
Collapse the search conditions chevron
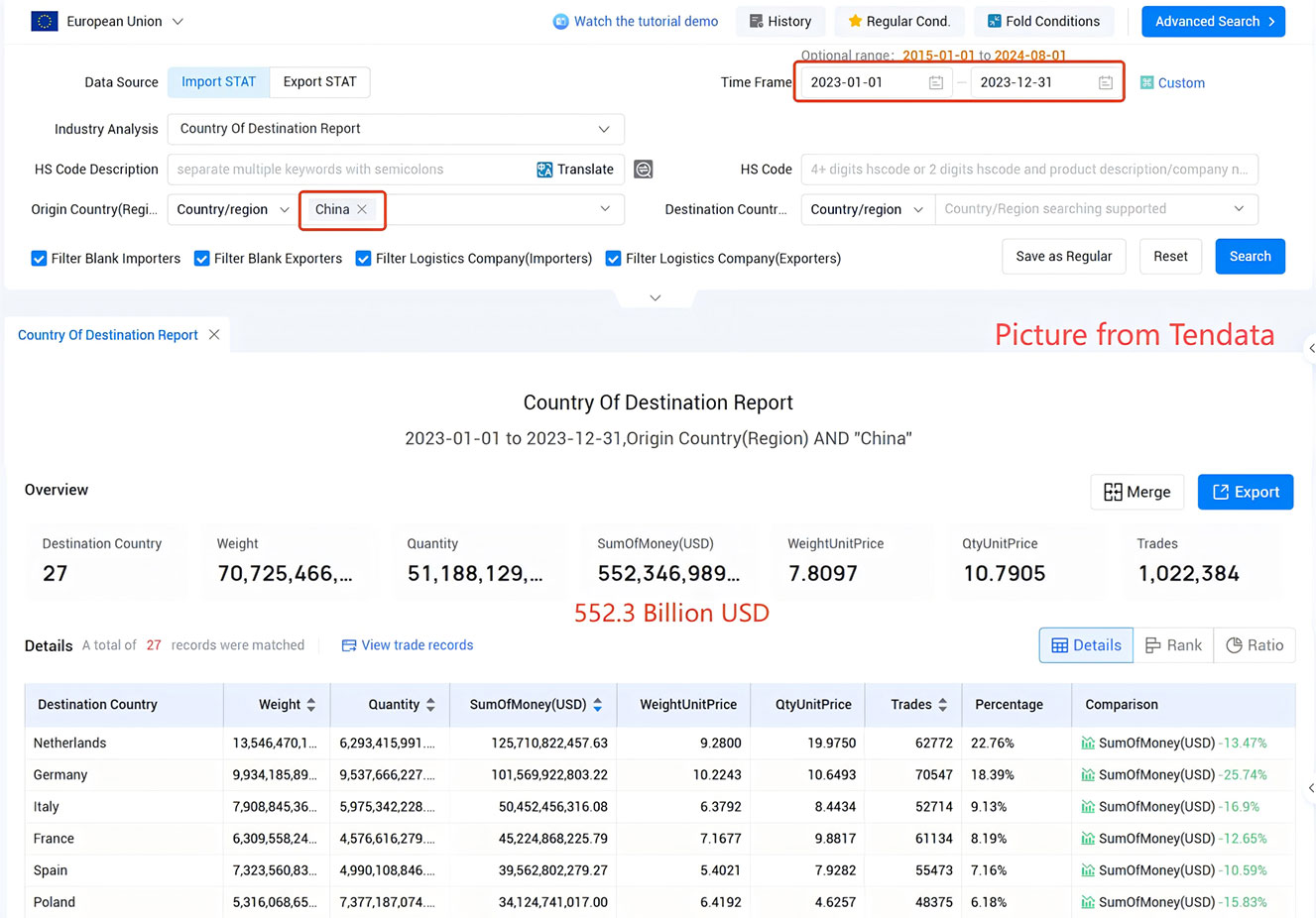656,297
